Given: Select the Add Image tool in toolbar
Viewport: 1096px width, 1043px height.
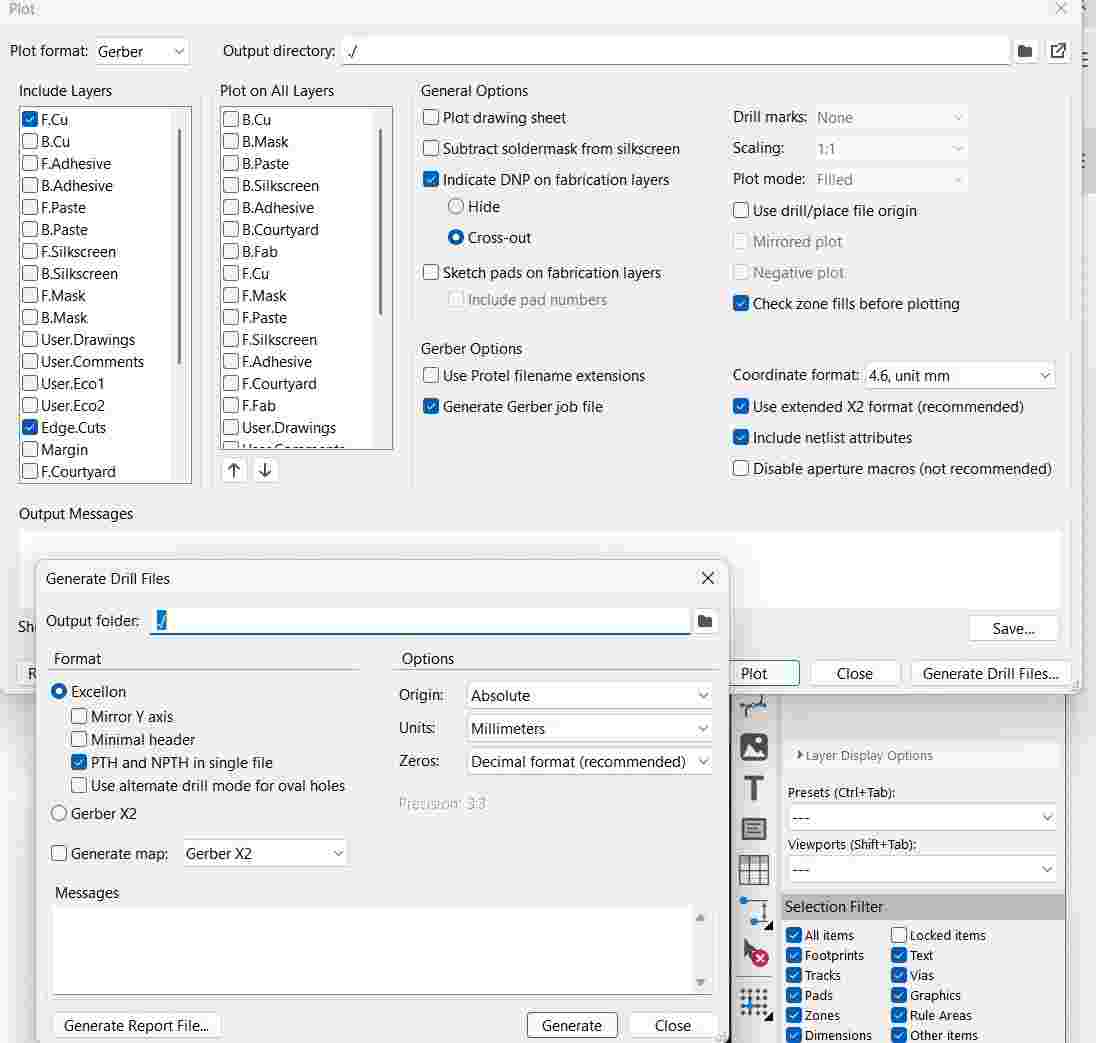Looking at the screenshot, I should click(754, 747).
